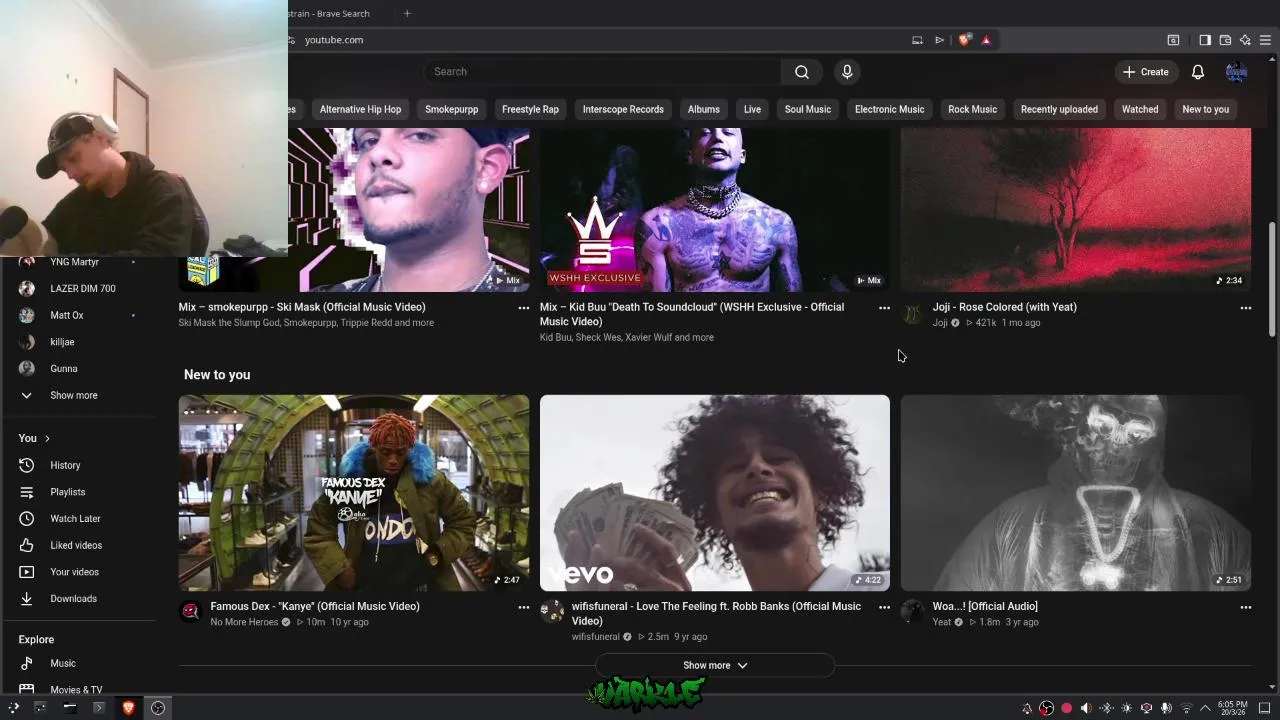The height and width of the screenshot is (720, 1280).
Task: Open more options for Joji Rose Colored
Action: [1246, 308]
